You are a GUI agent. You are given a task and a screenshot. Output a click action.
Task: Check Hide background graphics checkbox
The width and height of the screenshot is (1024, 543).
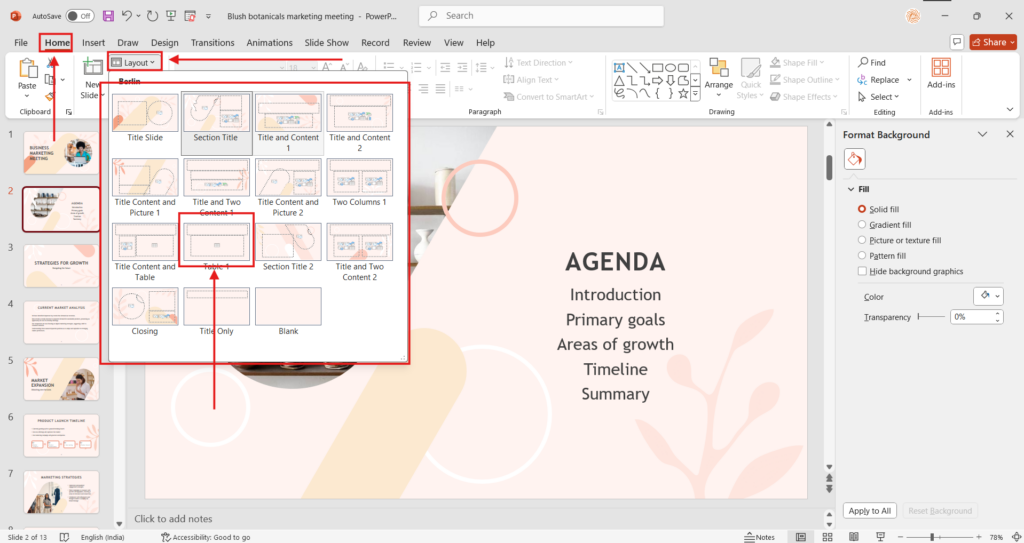pyautogui.click(x=862, y=271)
